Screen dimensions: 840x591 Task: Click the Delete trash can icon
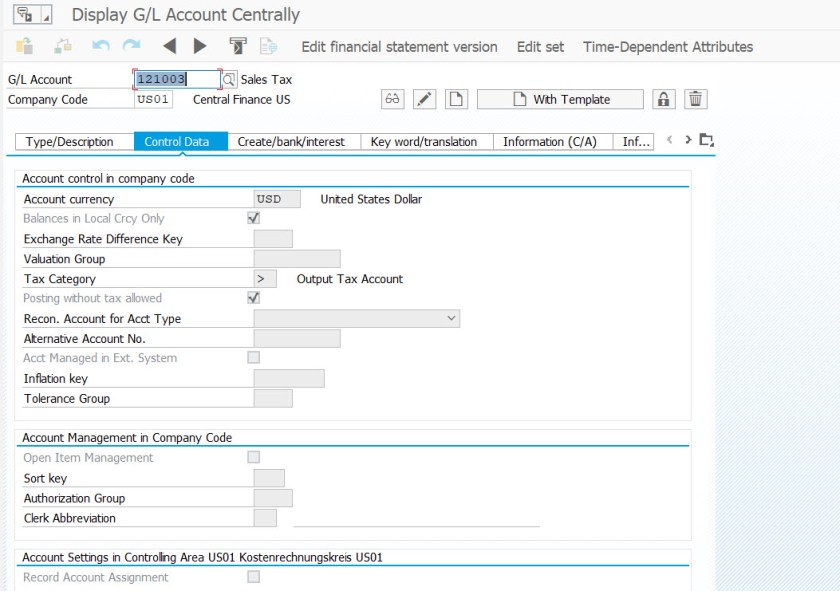(695, 99)
